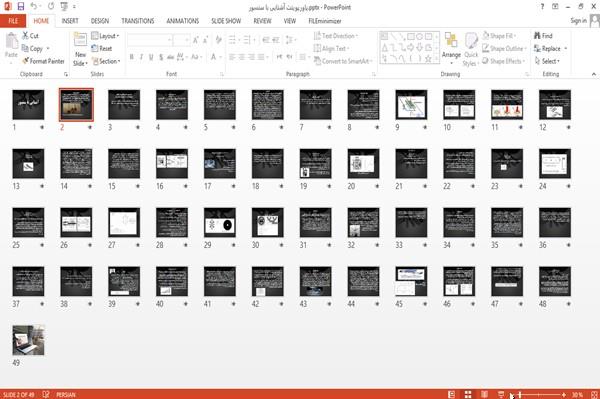Viewport: 600px width, 399px height.
Task: Click the Cut command
Action: [x=30, y=36]
